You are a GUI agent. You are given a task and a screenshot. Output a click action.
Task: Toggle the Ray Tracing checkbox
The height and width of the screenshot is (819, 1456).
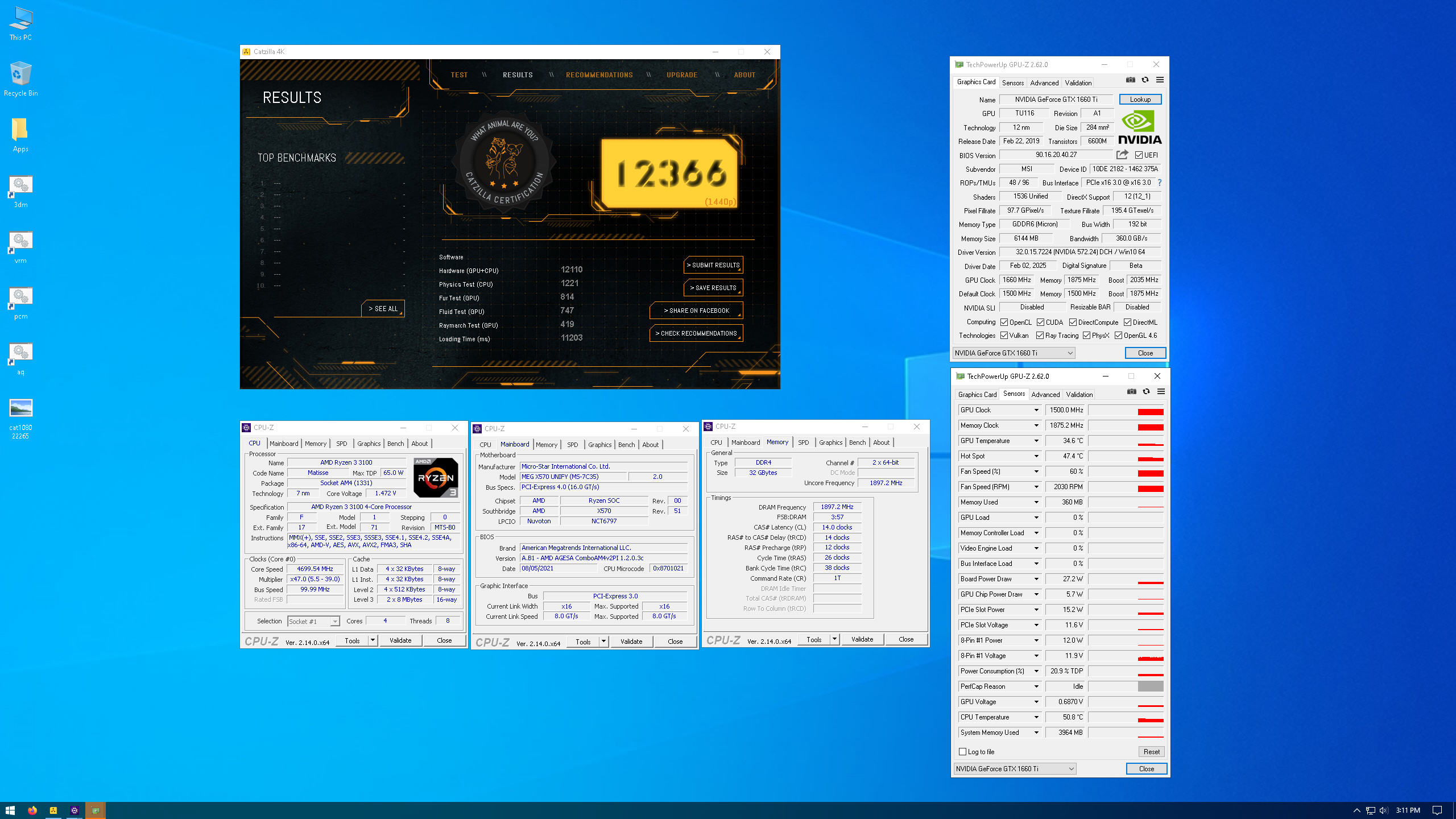point(1040,336)
